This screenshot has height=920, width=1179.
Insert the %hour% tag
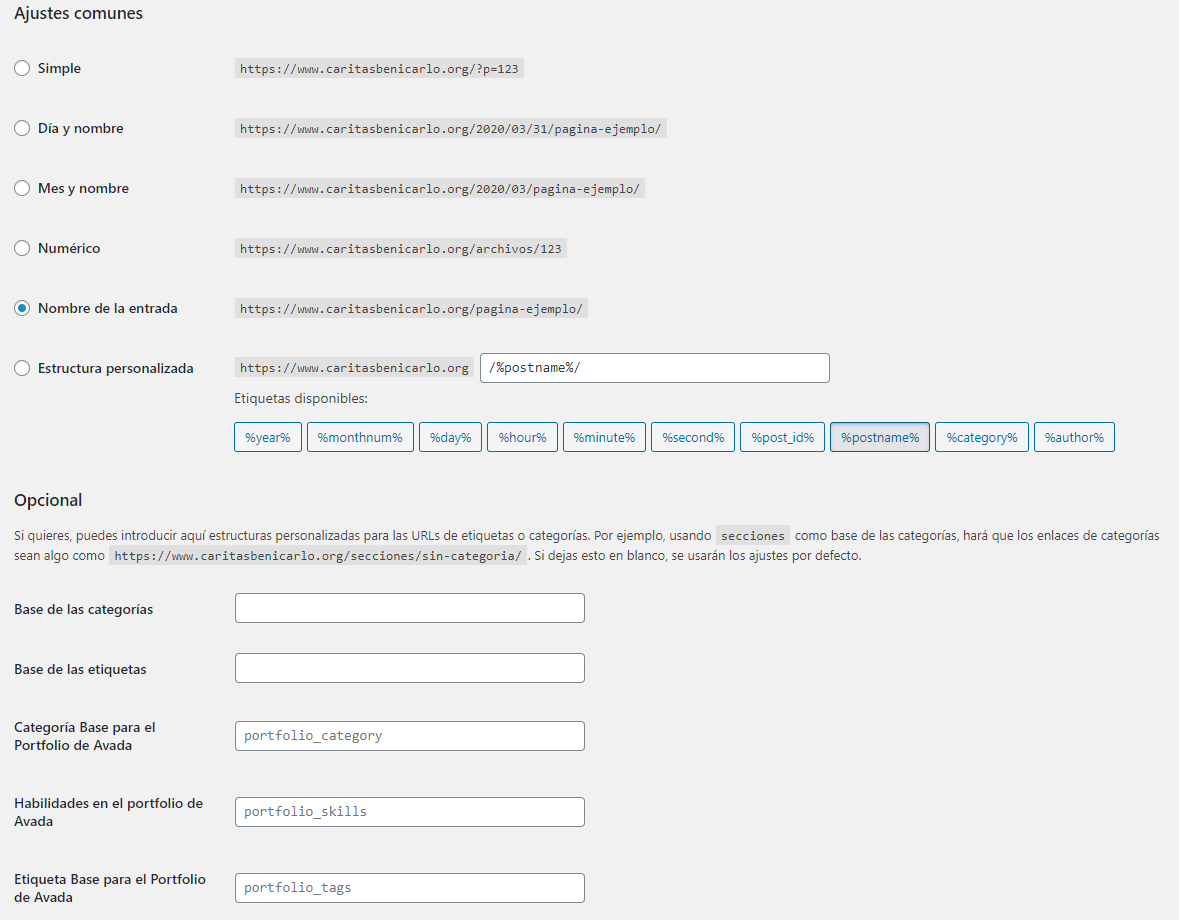point(523,437)
